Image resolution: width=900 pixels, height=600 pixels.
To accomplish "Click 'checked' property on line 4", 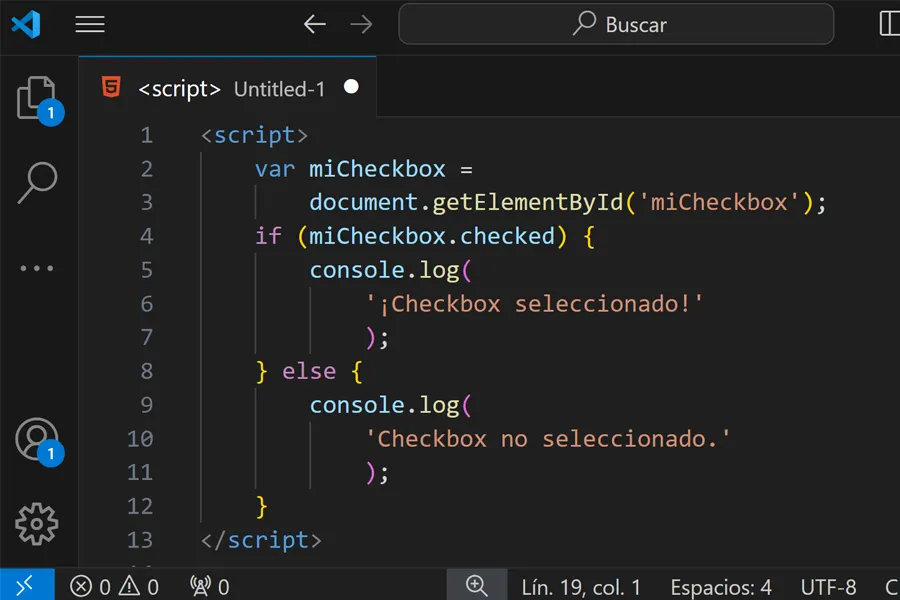I will click(x=507, y=236).
